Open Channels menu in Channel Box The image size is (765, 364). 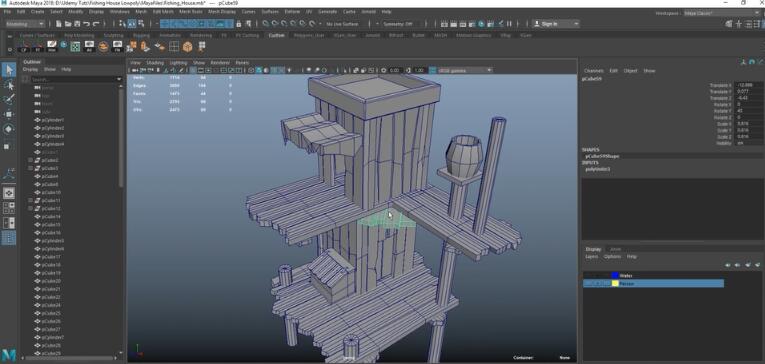point(594,71)
